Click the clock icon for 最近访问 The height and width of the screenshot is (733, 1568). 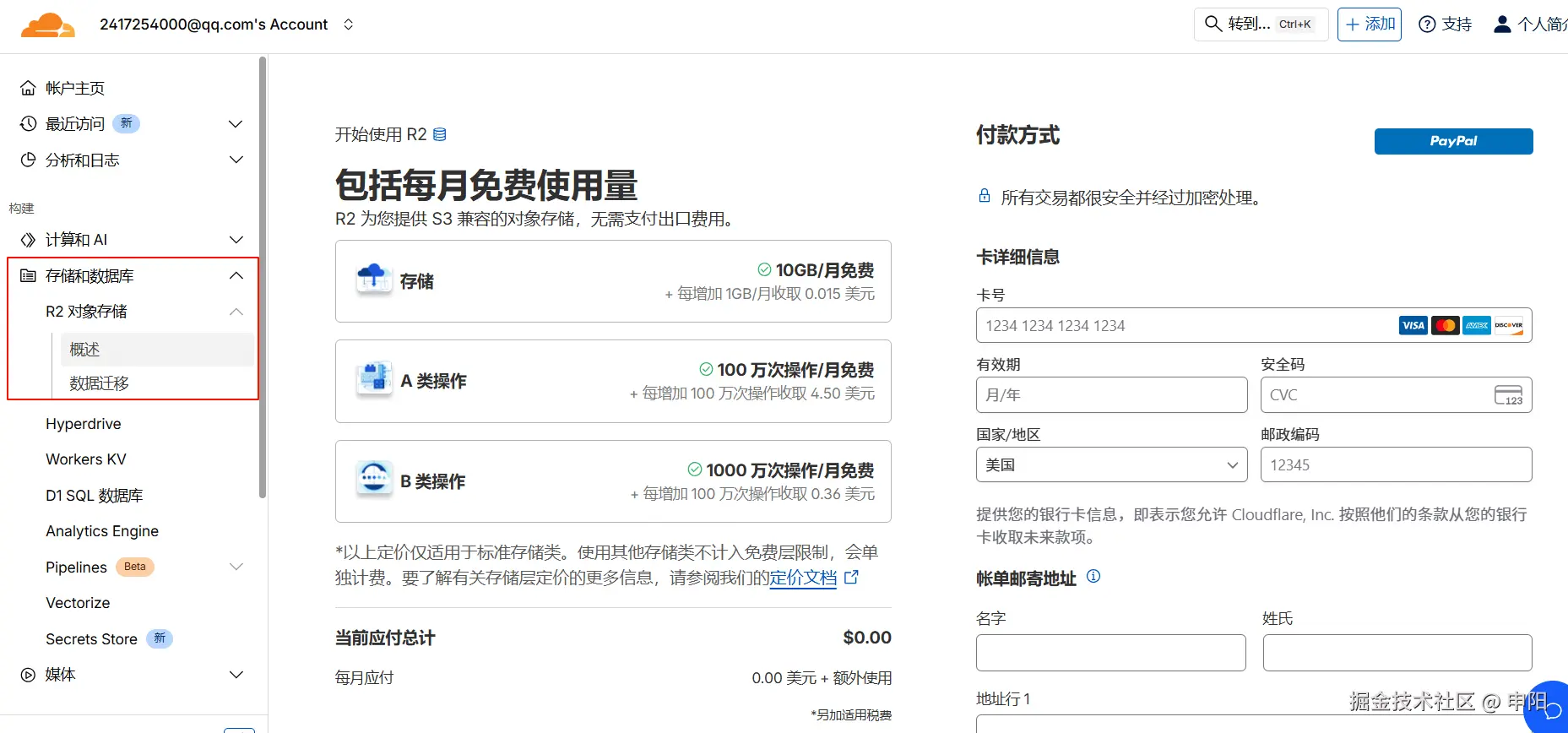click(x=29, y=124)
